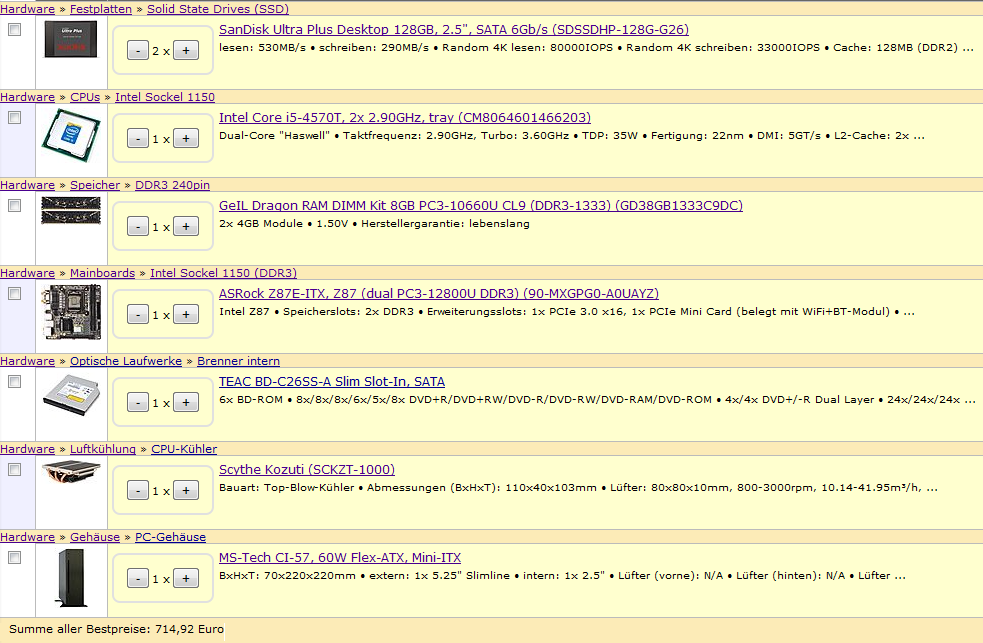Open SanDisk Ultra Plus Desktop 128GB product link
The height and width of the screenshot is (643, 983).
pos(454,29)
